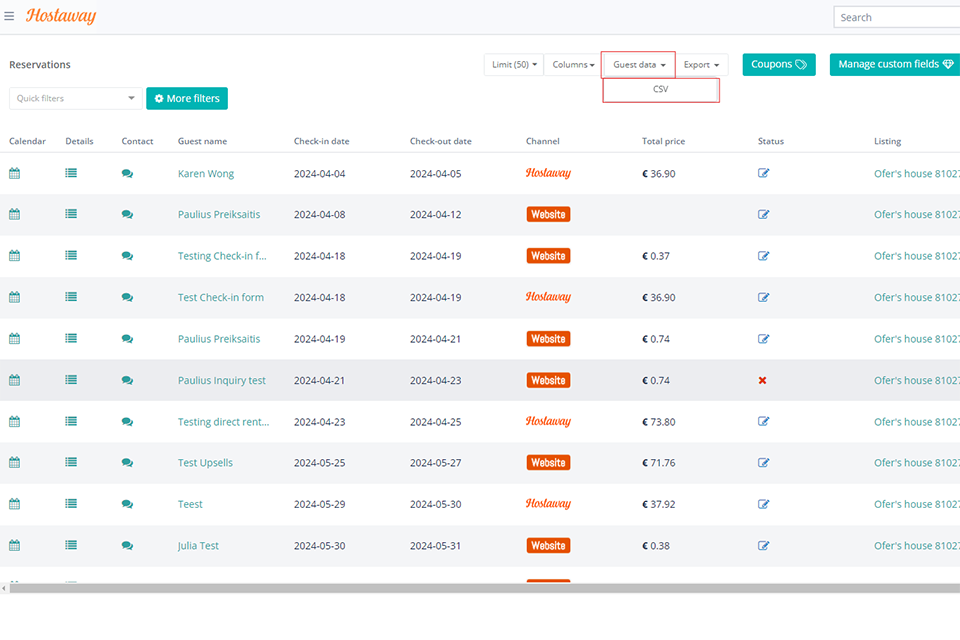Expand the Quick filters combo box
This screenshot has height=640, width=960.
[75, 98]
